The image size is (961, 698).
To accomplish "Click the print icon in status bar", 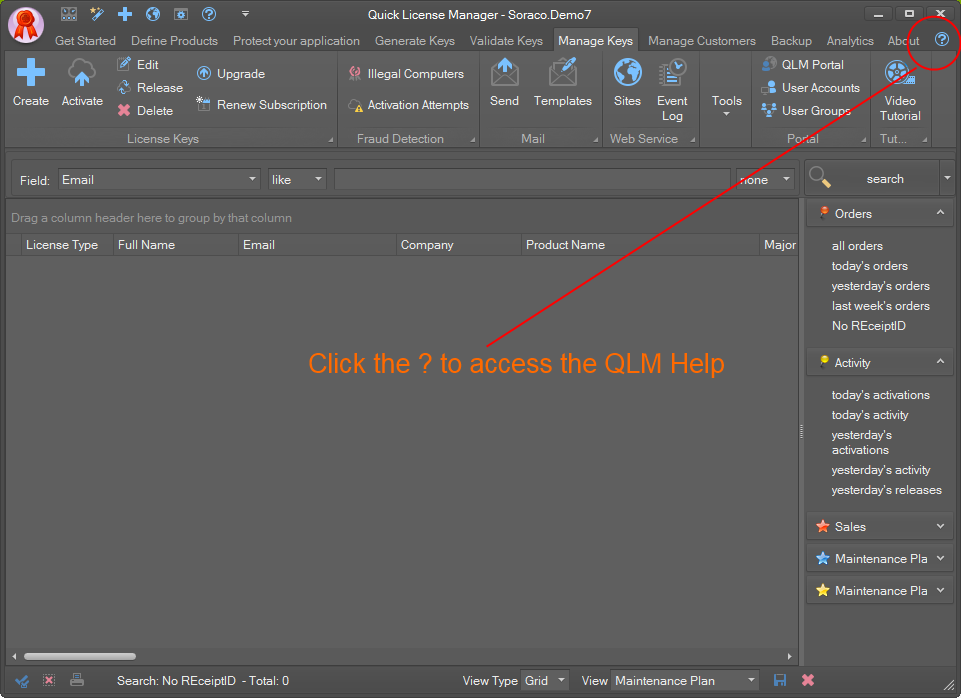I will click(x=77, y=680).
